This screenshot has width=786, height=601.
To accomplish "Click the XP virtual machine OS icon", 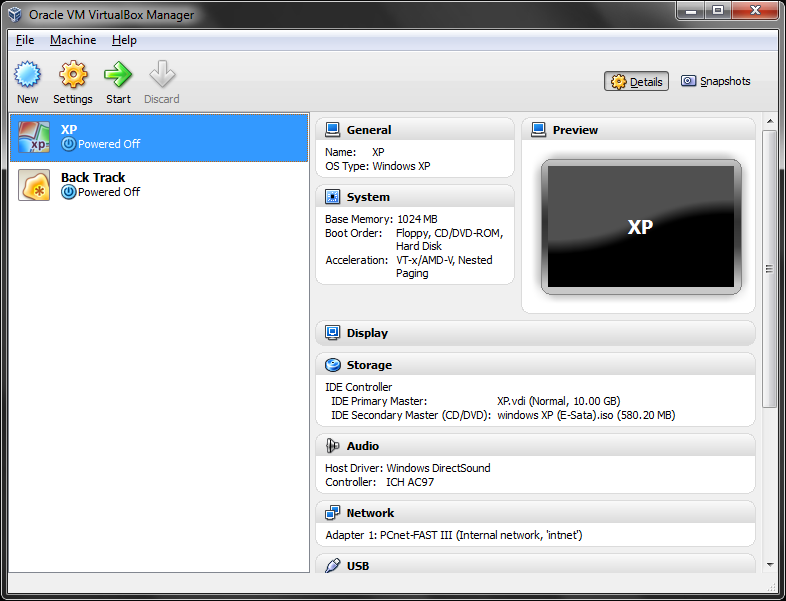I will click(x=34, y=137).
